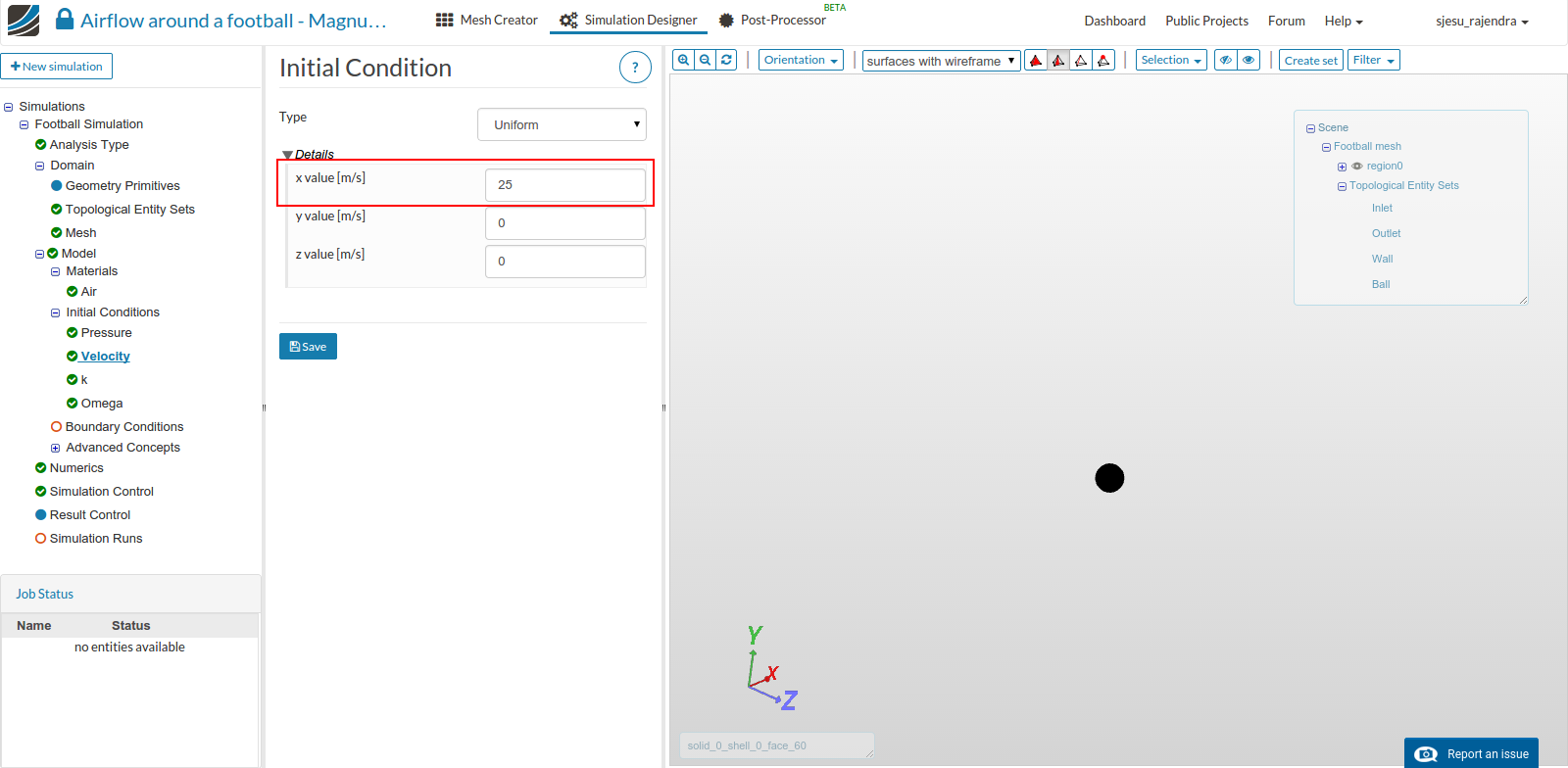Open the project title link
1568x768 pixels.
(x=233, y=21)
